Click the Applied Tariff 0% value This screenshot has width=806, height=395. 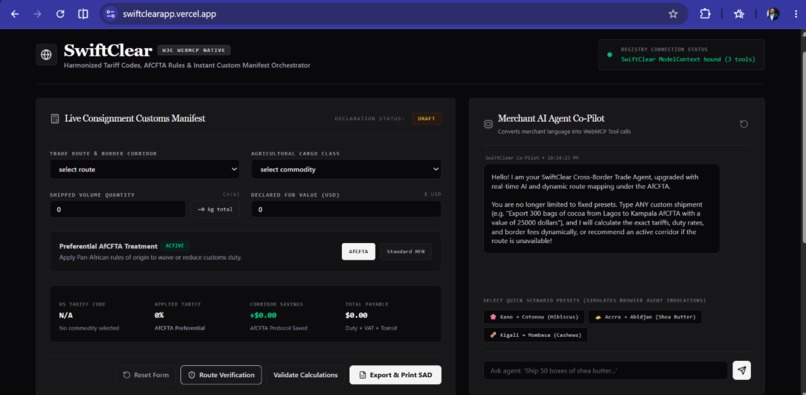[x=159, y=315]
